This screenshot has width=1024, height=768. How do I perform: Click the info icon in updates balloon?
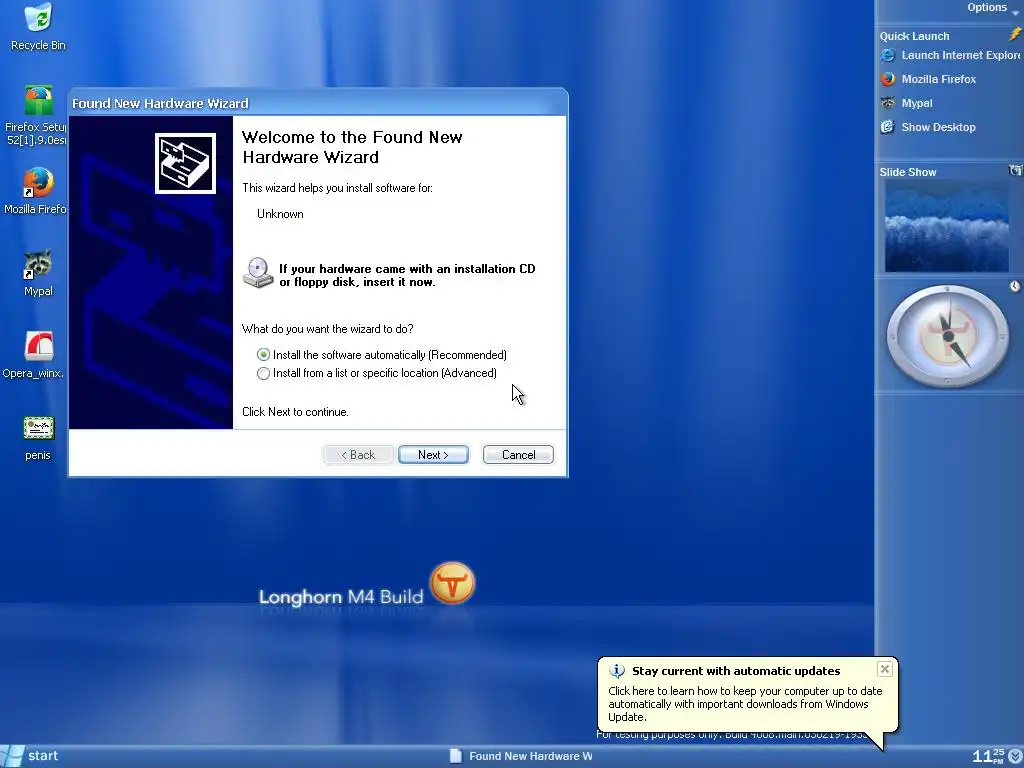click(x=616, y=671)
